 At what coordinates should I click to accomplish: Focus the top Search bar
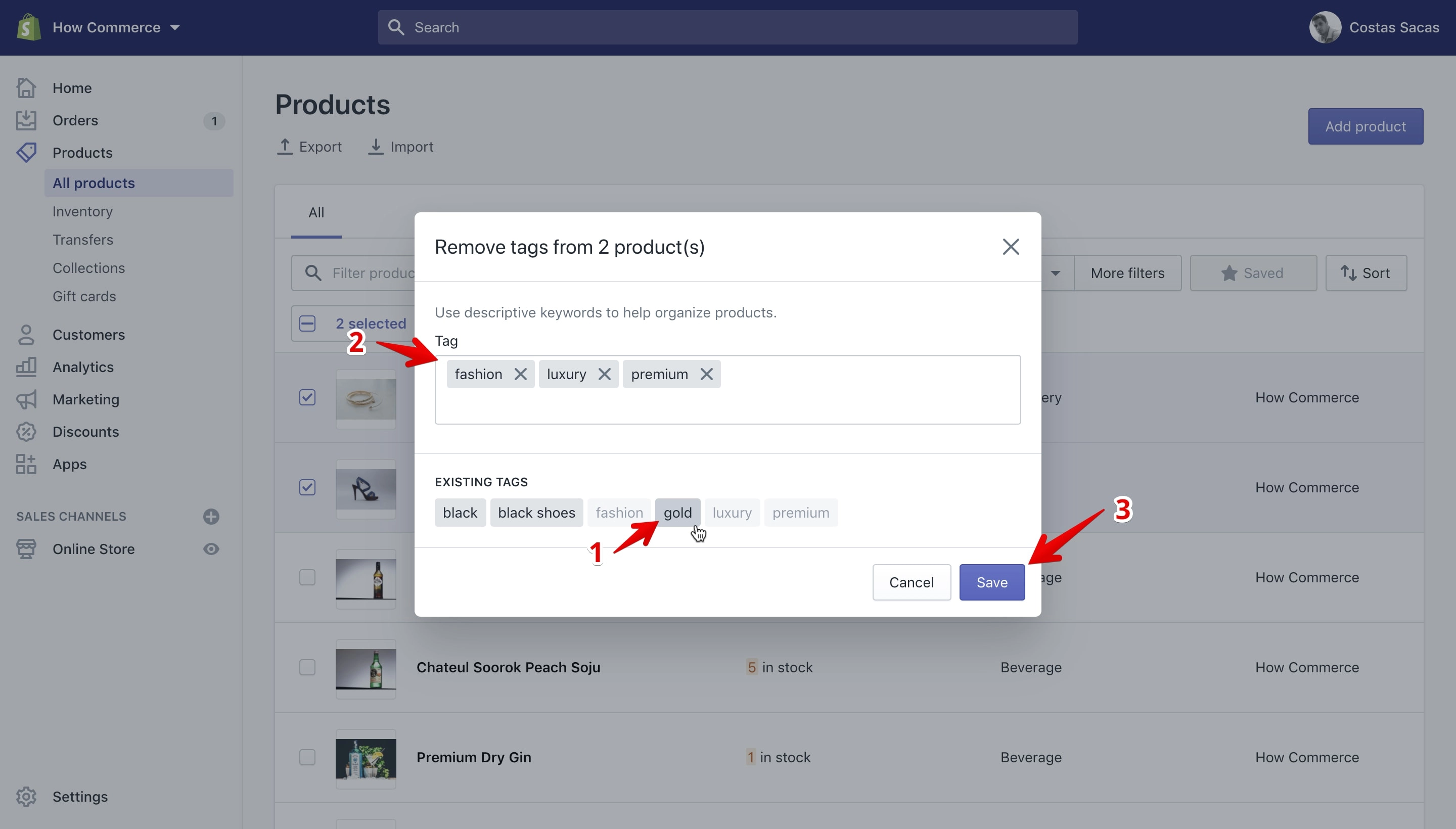[x=727, y=27]
